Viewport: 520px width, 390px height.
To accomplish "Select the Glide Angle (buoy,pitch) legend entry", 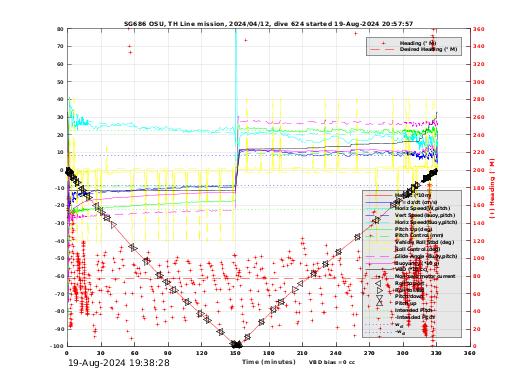I will pyautogui.click(x=426, y=256).
